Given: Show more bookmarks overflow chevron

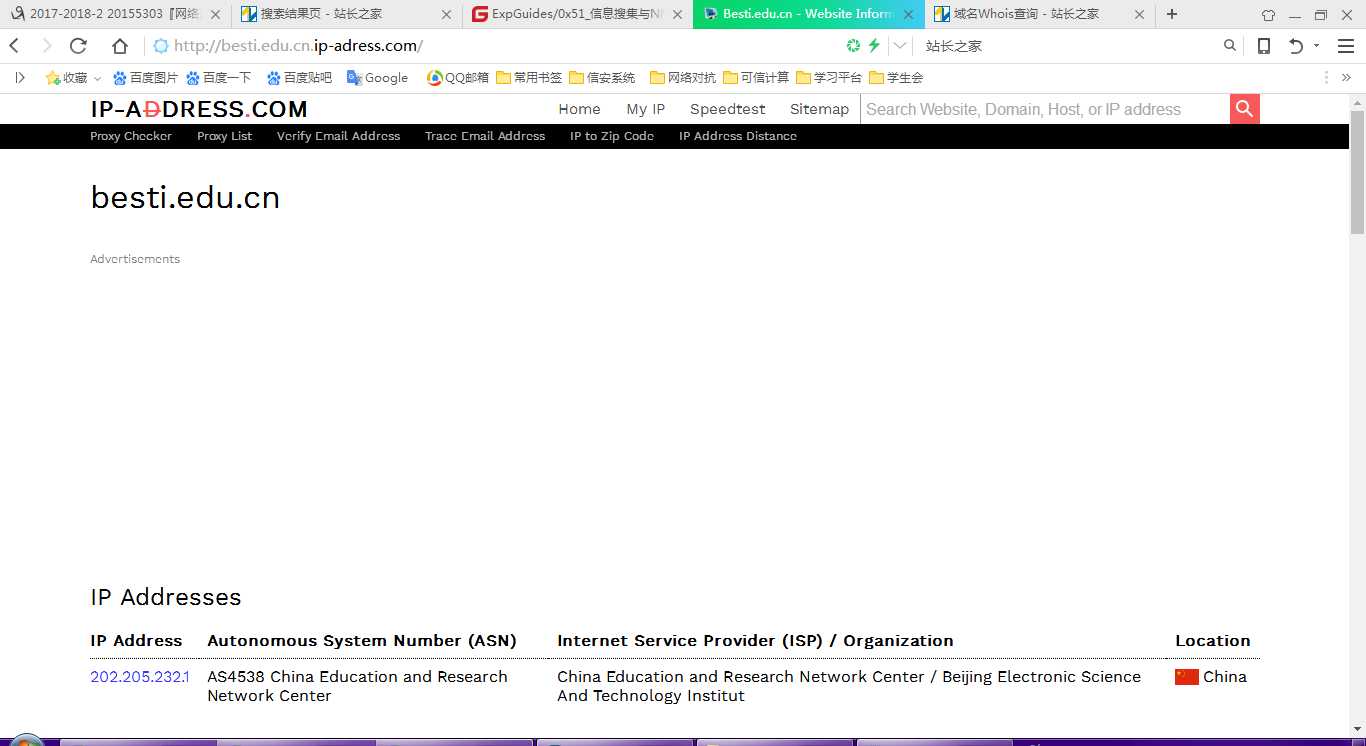Looking at the screenshot, I should pyautogui.click(x=1346, y=78).
